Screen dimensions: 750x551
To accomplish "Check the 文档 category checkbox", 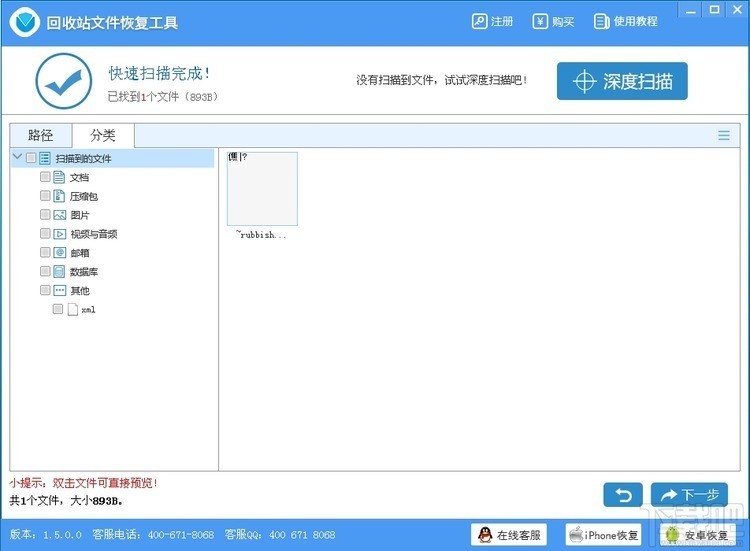I will click(x=45, y=177).
